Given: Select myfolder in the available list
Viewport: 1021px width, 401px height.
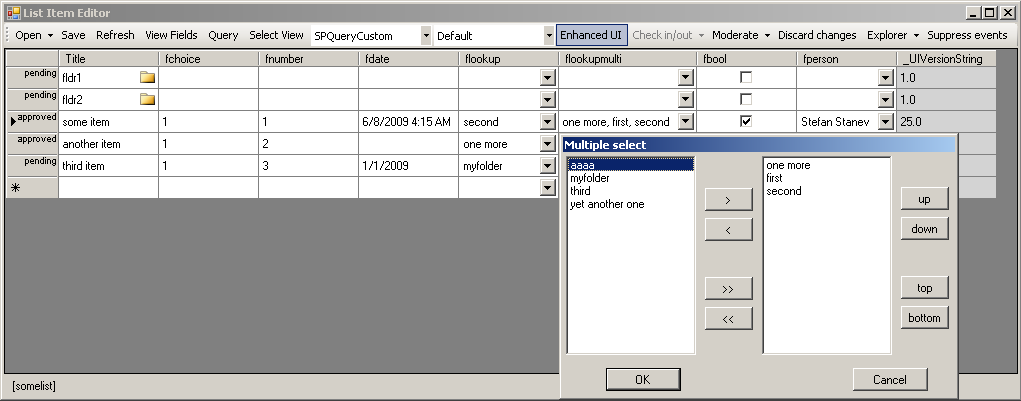Looking at the screenshot, I should (x=631, y=178).
